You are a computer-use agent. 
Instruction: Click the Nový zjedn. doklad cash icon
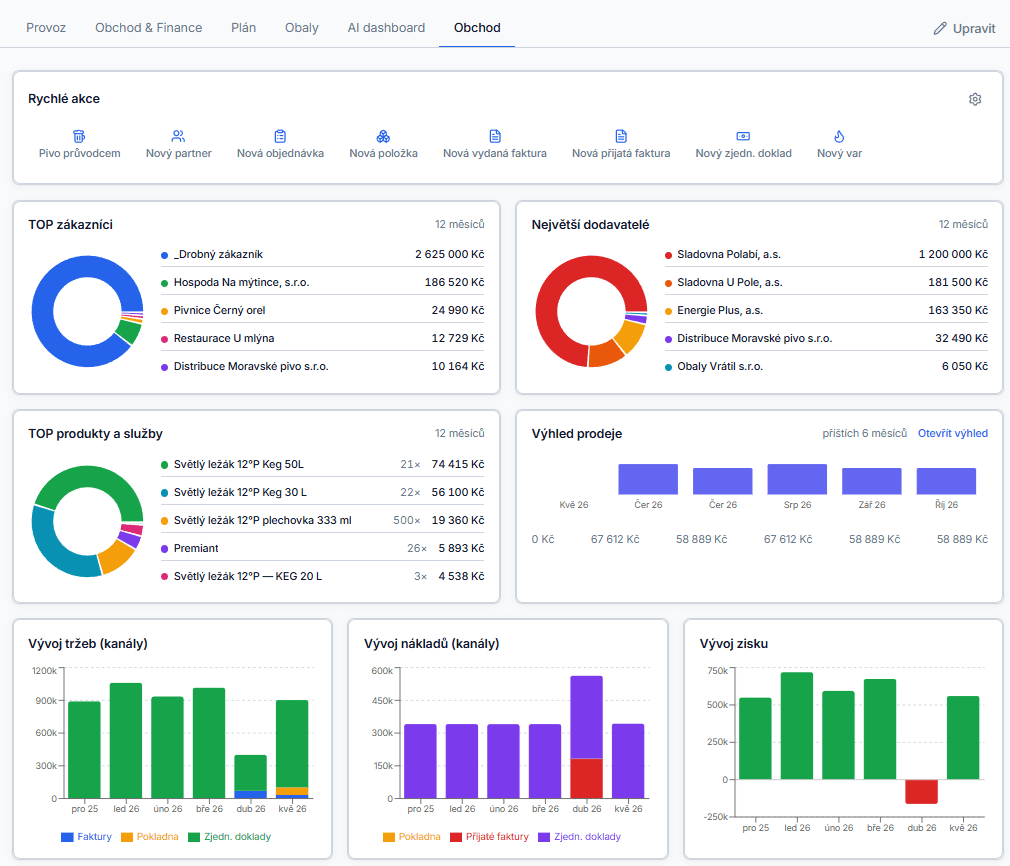743,136
